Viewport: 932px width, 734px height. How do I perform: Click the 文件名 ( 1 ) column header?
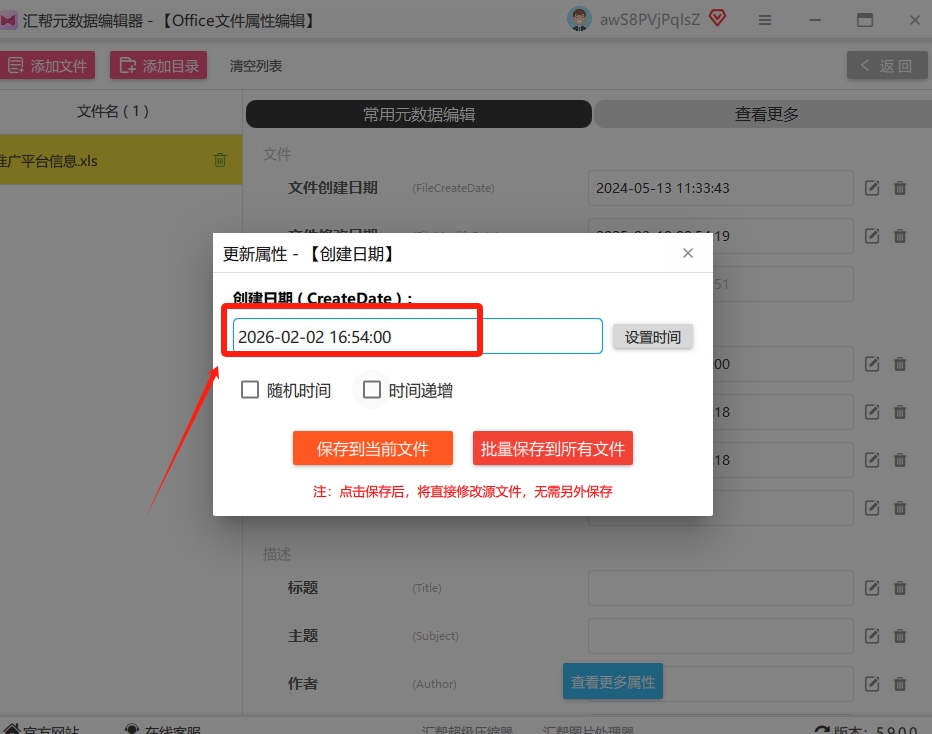(113, 111)
